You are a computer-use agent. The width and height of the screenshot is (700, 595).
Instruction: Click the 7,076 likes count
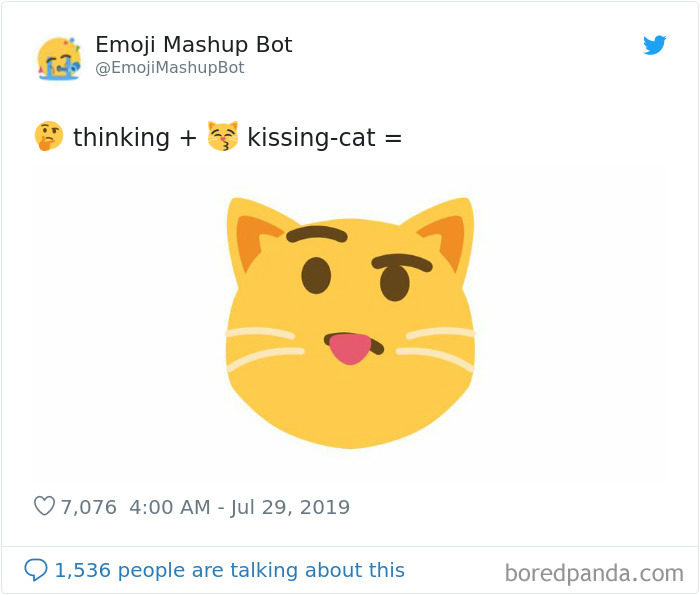click(89, 507)
